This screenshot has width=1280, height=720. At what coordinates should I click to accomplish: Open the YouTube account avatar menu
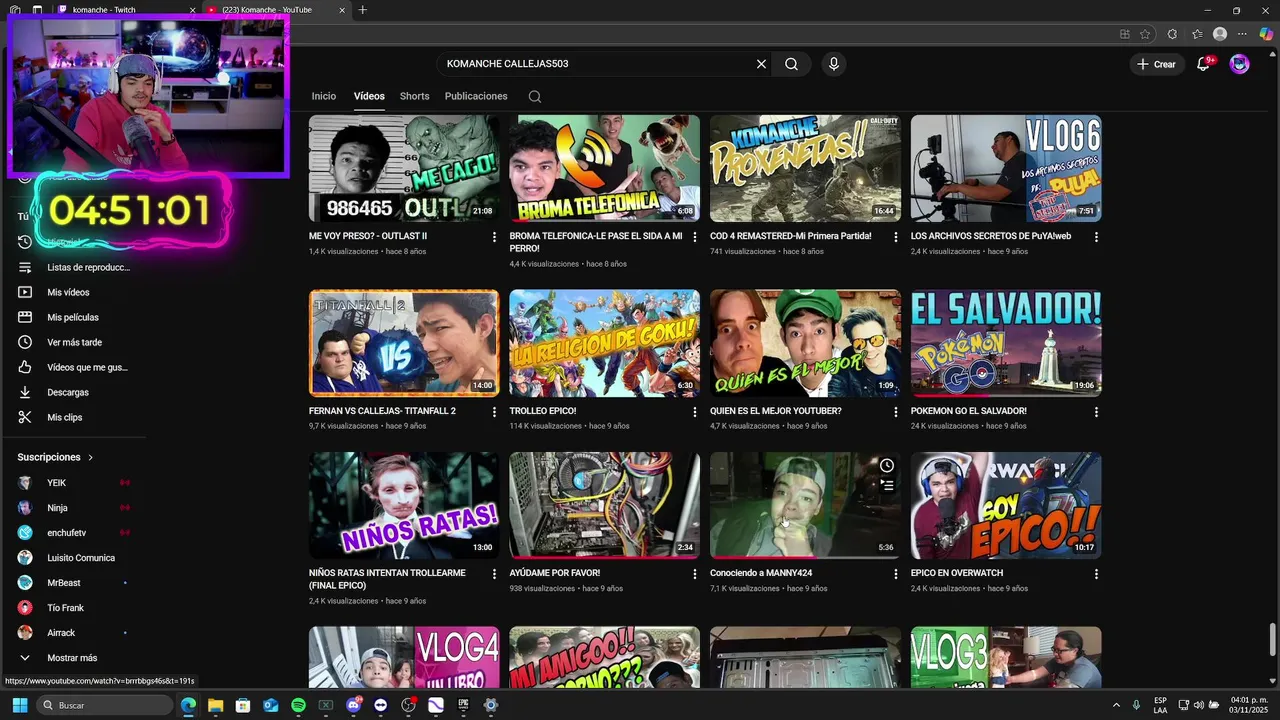click(1240, 64)
